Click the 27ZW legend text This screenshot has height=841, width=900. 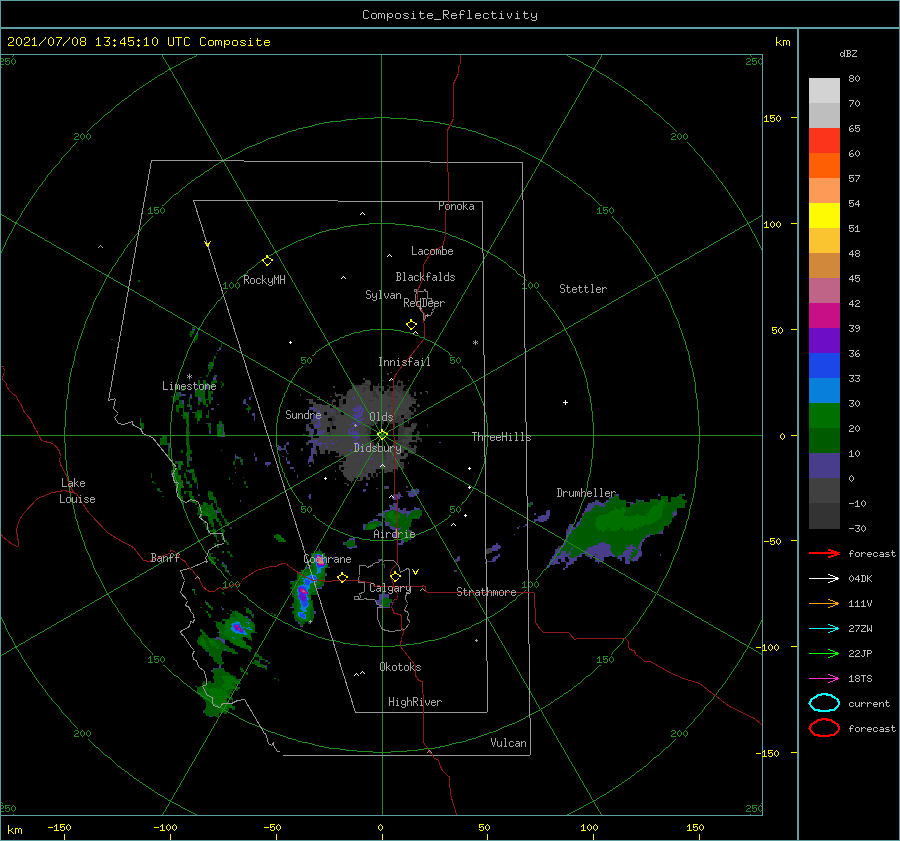pyautogui.click(x=860, y=629)
